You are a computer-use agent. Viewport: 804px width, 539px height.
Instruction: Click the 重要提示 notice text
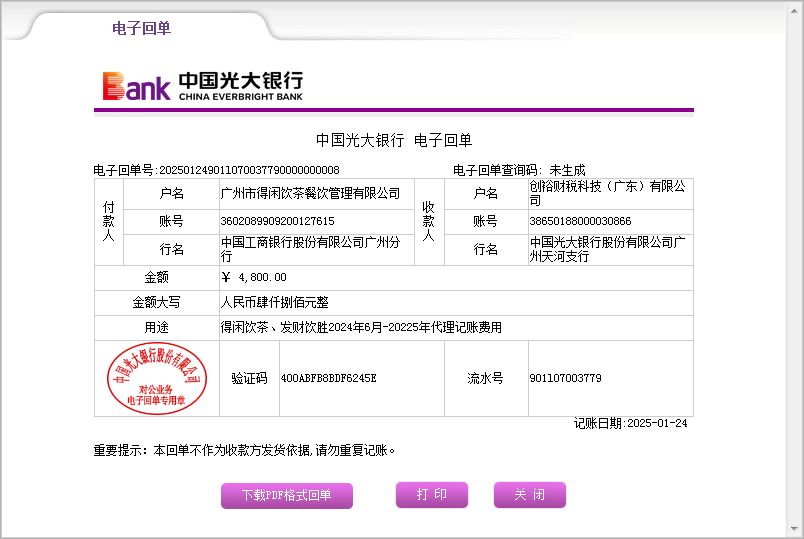(x=245, y=450)
